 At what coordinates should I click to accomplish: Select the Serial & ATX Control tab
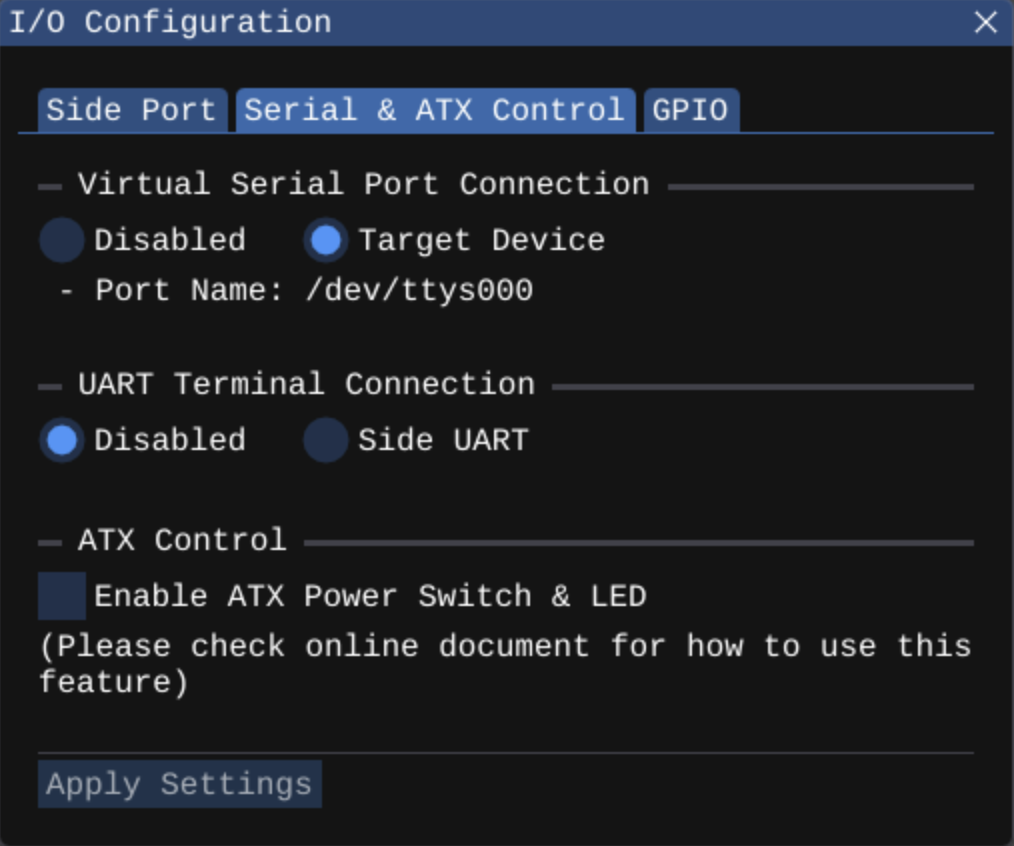pos(434,110)
